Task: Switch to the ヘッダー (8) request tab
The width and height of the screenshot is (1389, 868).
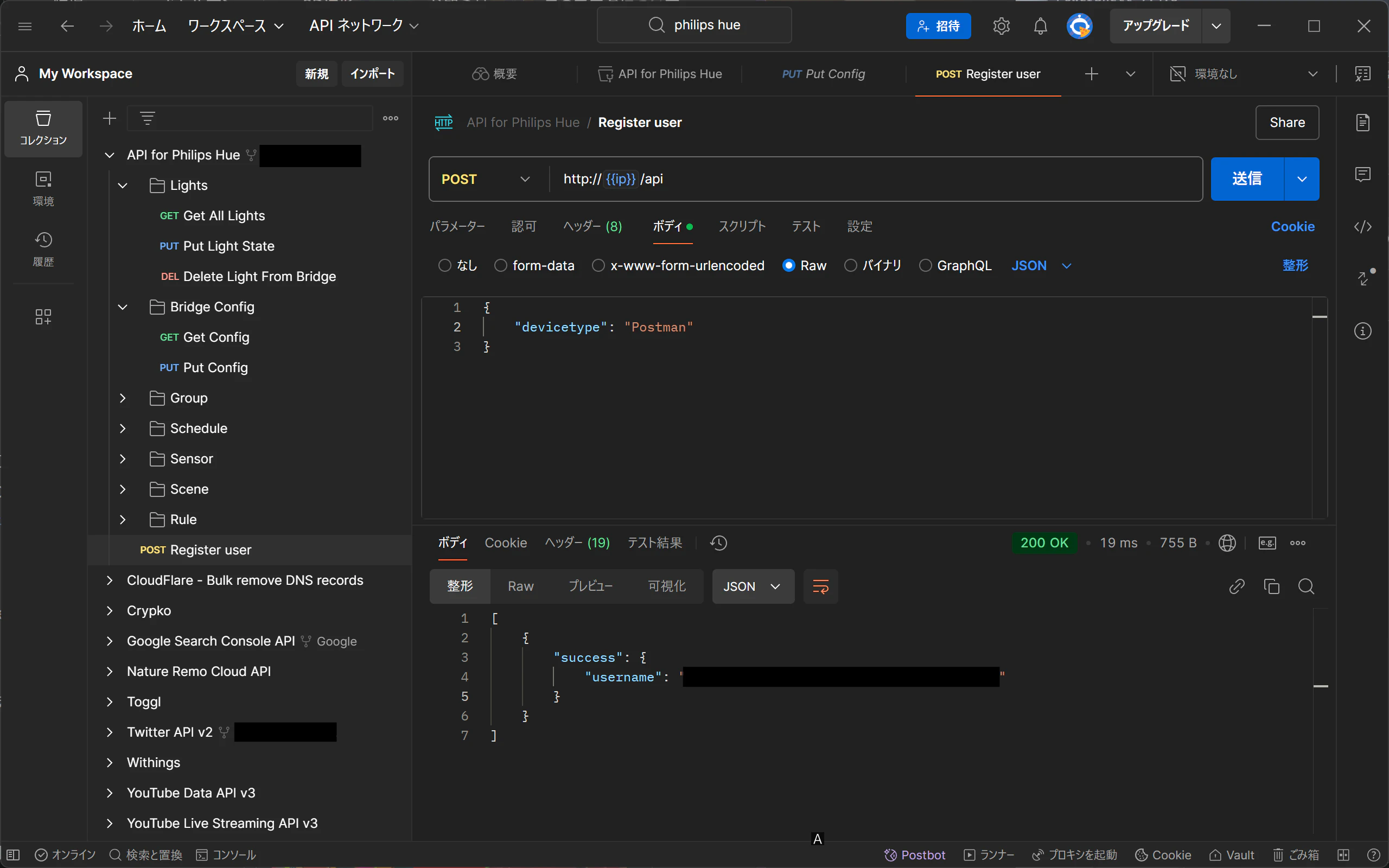Action: 592,227
